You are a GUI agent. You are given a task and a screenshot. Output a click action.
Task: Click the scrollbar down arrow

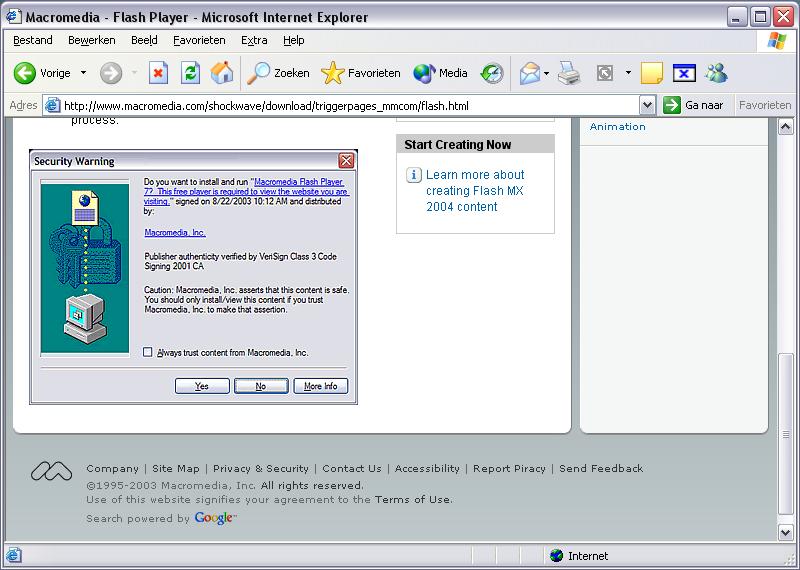785,532
